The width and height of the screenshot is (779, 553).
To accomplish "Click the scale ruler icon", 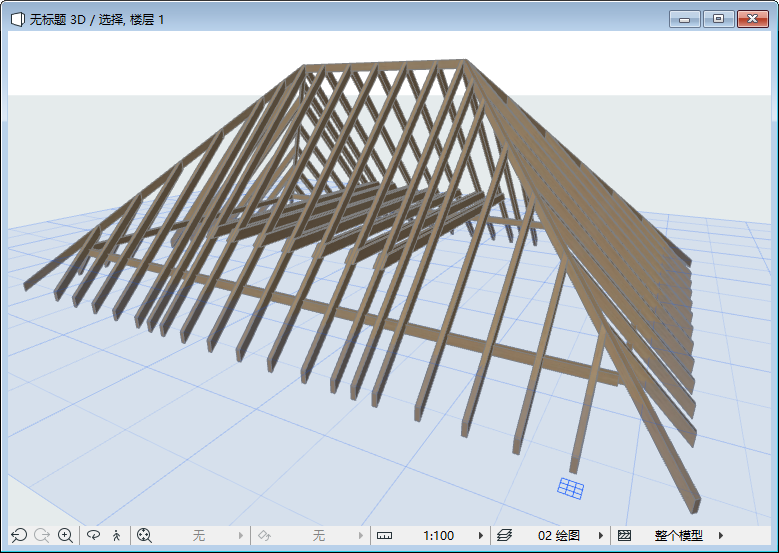I will click(x=385, y=536).
